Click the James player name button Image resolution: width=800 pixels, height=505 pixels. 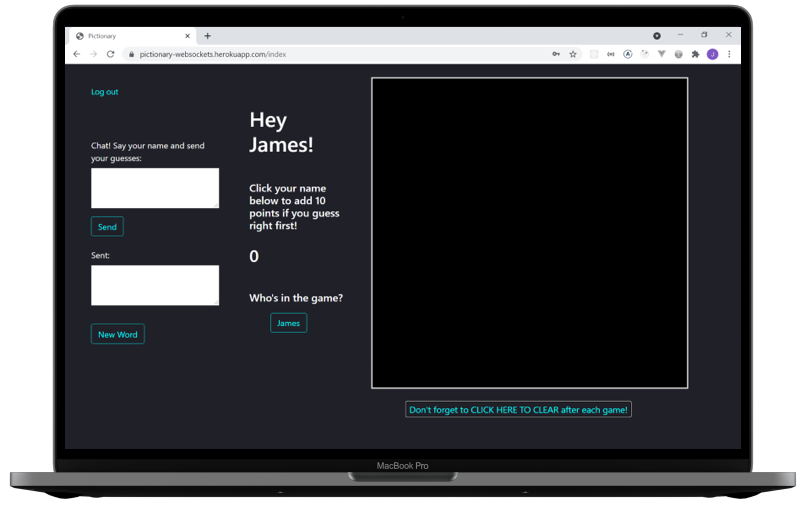pyautogui.click(x=288, y=323)
